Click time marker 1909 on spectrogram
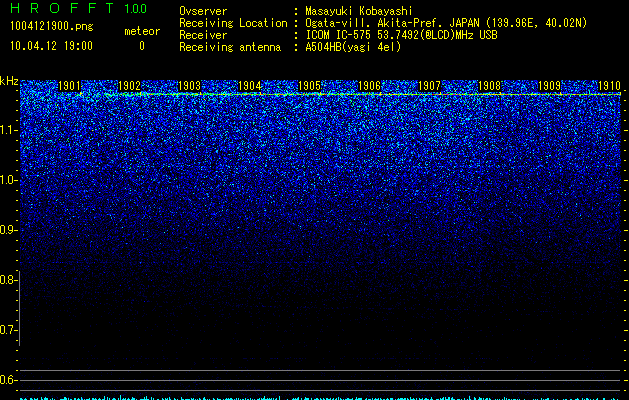629x400 pixels. (549, 86)
